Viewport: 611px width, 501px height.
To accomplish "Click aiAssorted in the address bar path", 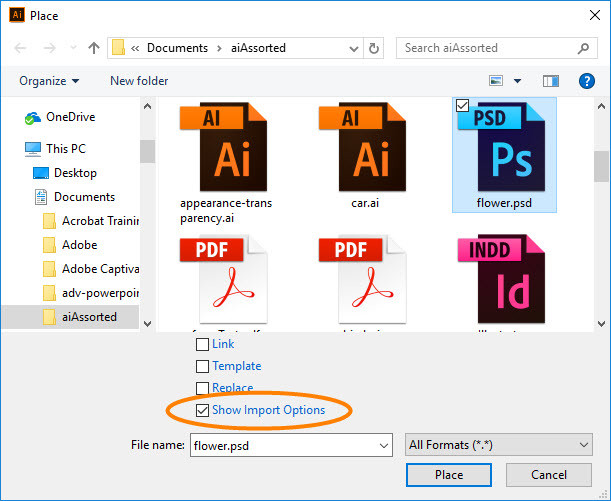I will pyautogui.click(x=258, y=48).
